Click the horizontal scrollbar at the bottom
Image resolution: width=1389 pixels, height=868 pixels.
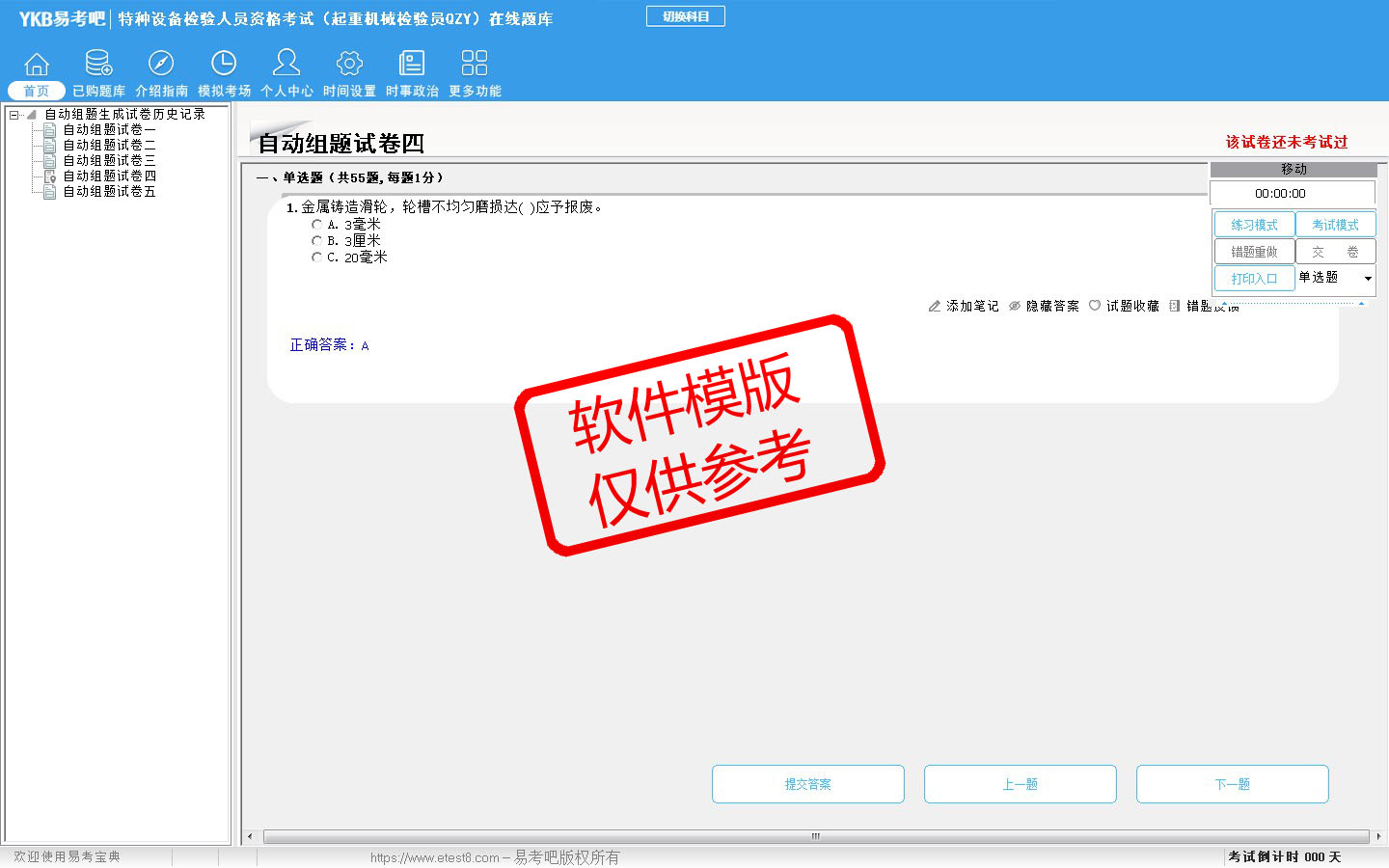[x=815, y=836]
